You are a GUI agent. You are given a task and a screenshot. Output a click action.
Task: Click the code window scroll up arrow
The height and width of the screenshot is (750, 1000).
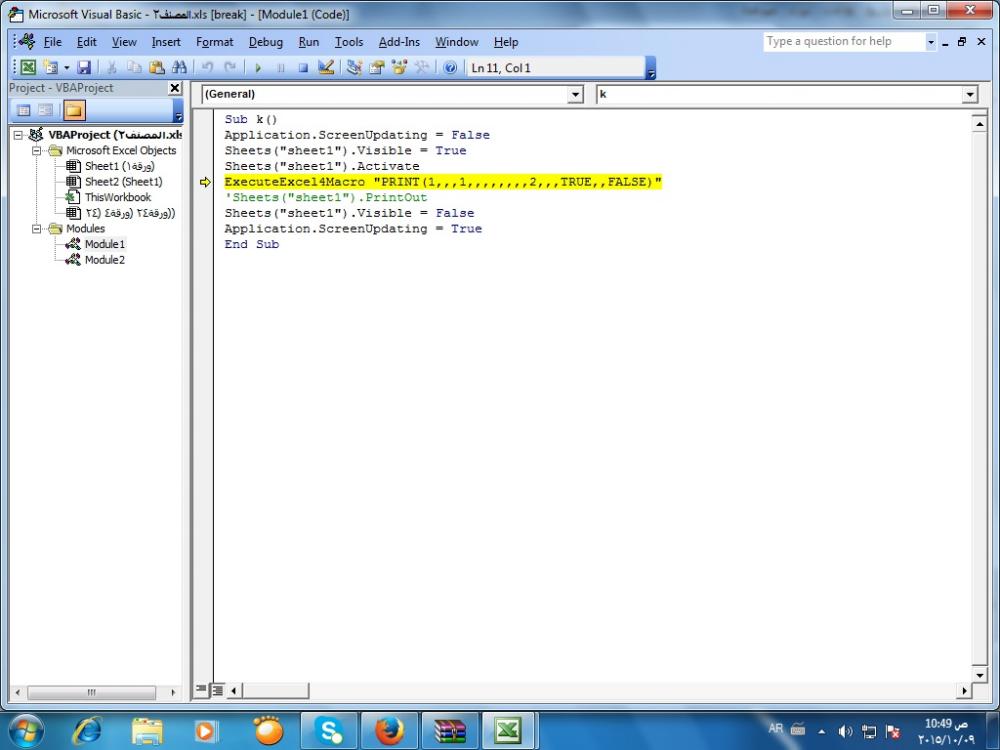tap(979, 124)
